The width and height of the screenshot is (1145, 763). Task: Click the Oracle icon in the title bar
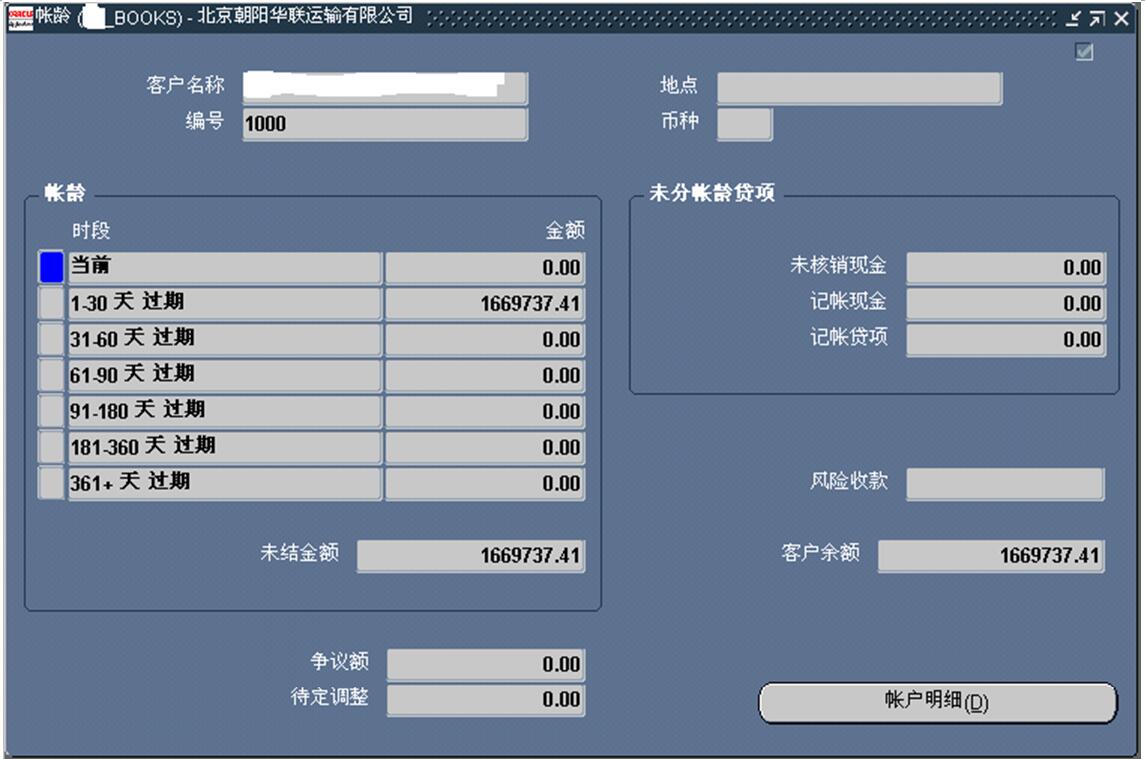[20, 17]
